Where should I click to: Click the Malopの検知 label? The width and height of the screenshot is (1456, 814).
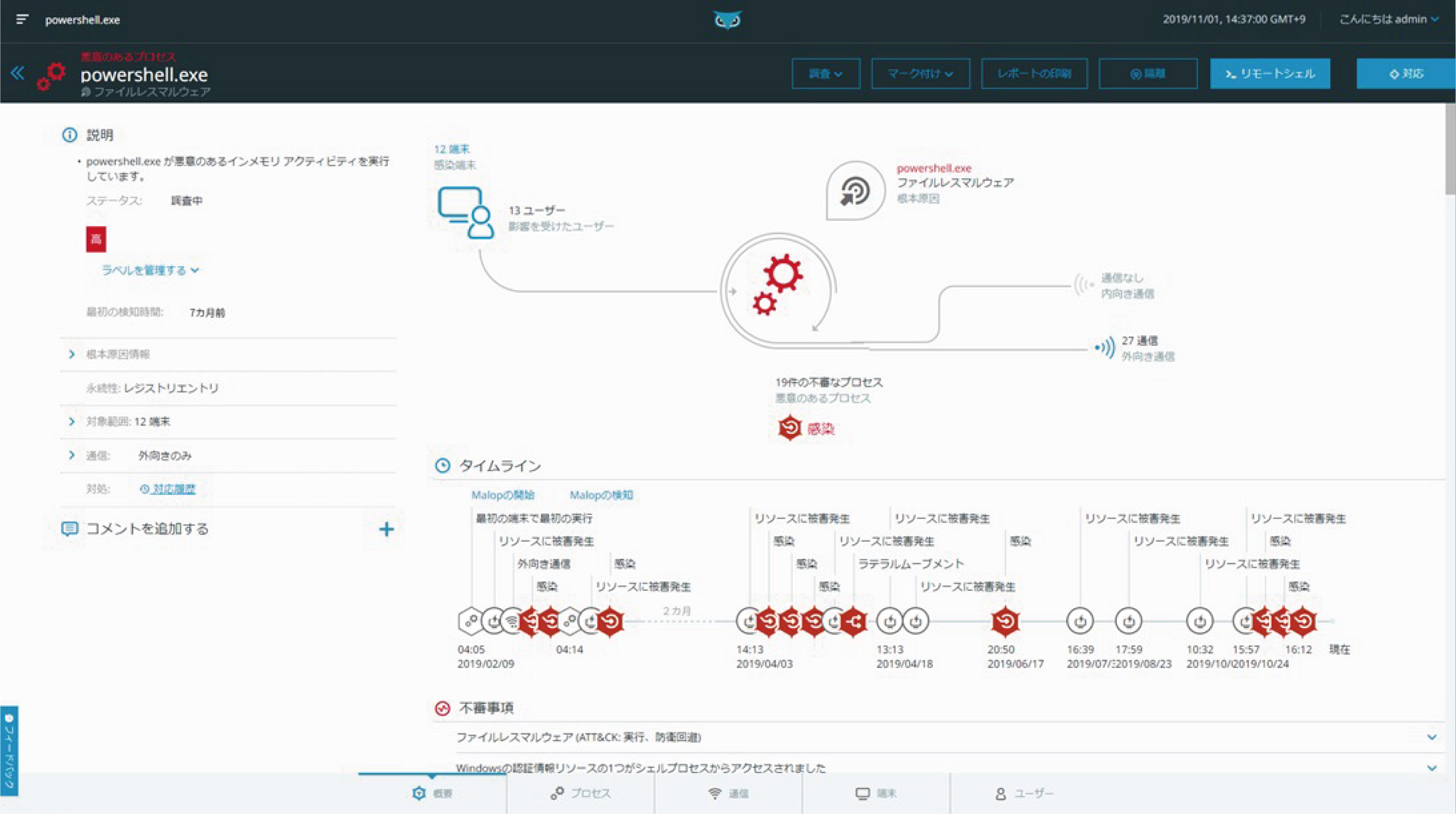(601, 495)
